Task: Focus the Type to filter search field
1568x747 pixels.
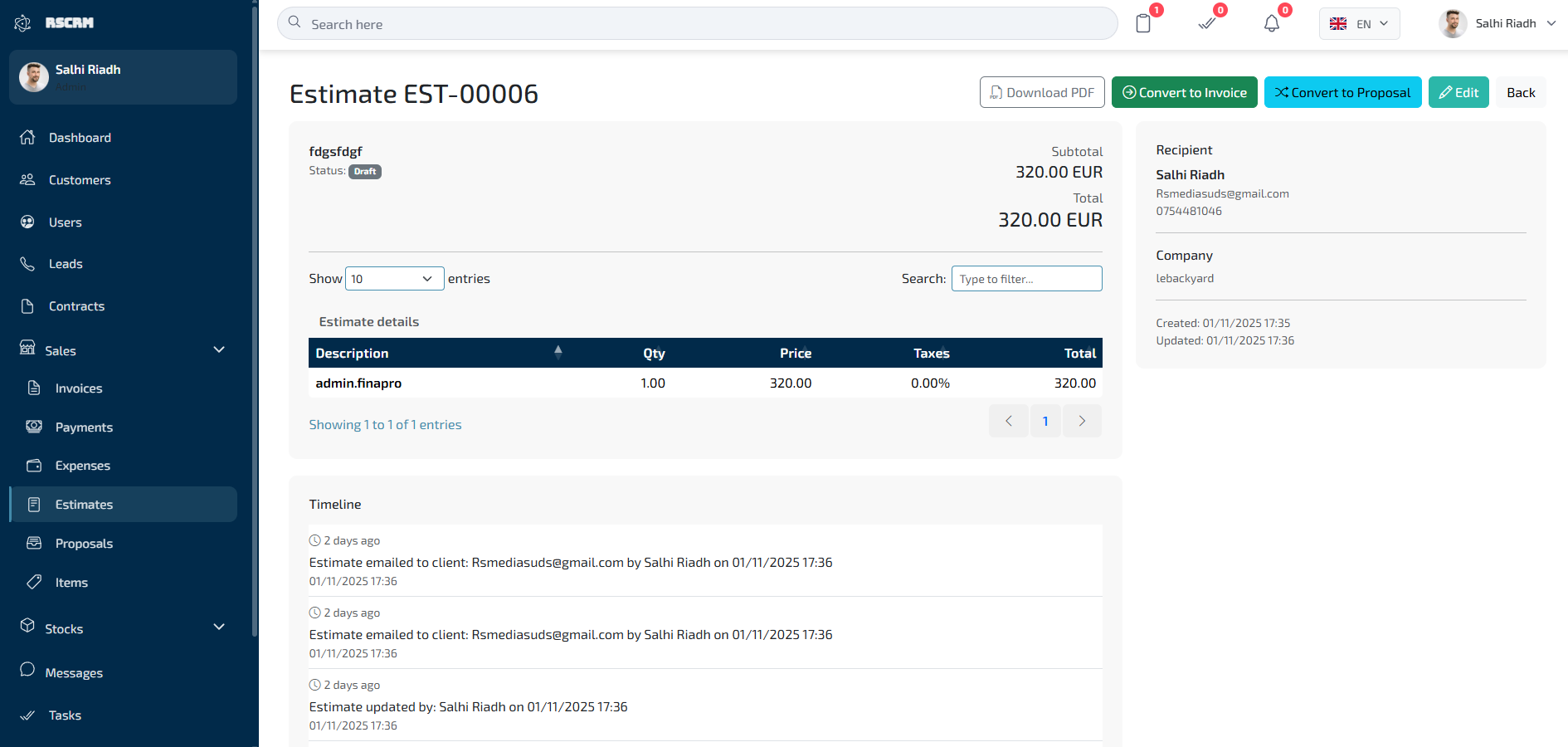Action: (1026, 279)
